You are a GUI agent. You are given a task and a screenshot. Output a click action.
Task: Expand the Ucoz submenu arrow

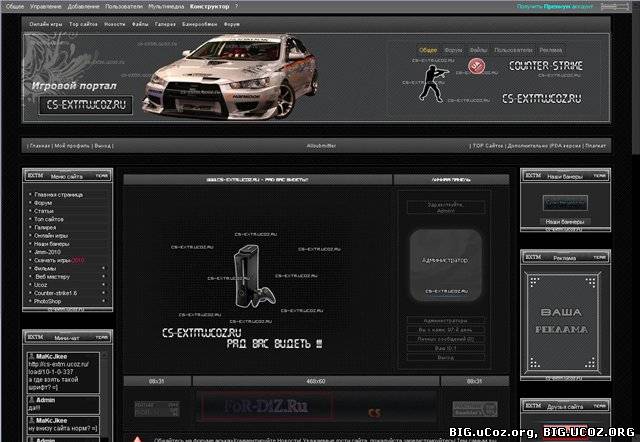coord(103,285)
